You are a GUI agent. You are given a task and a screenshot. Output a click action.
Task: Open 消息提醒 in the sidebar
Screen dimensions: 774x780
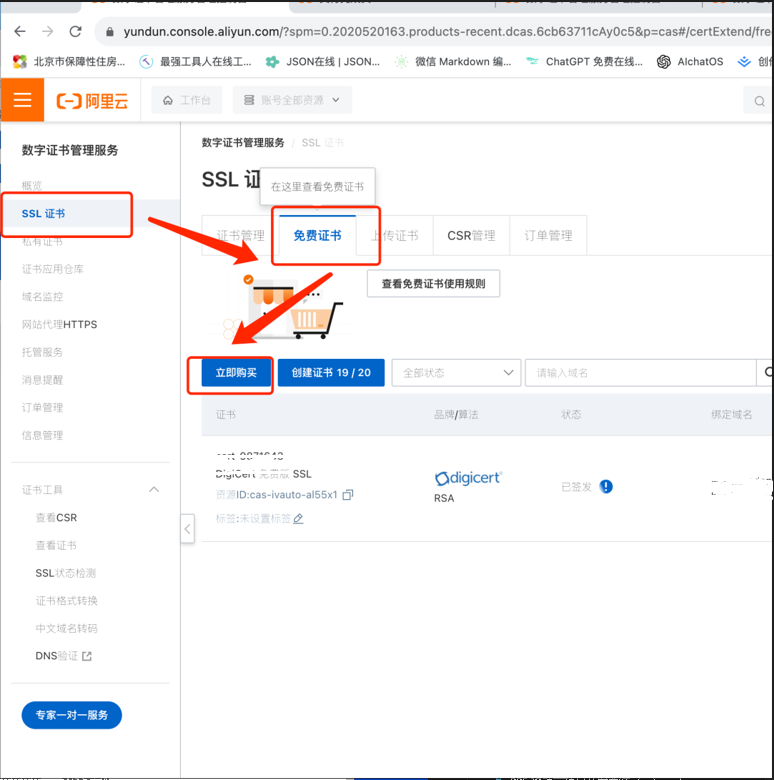(x=42, y=380)
